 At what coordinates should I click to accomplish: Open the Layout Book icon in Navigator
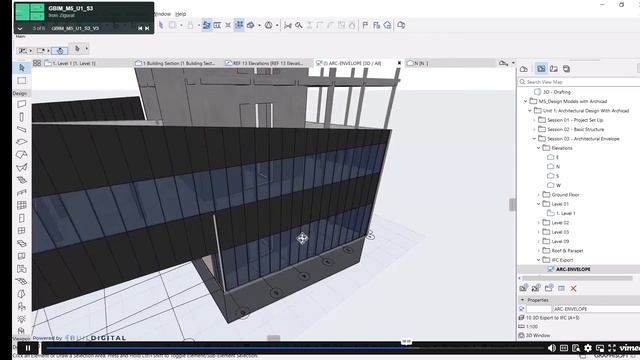point(554,69)
